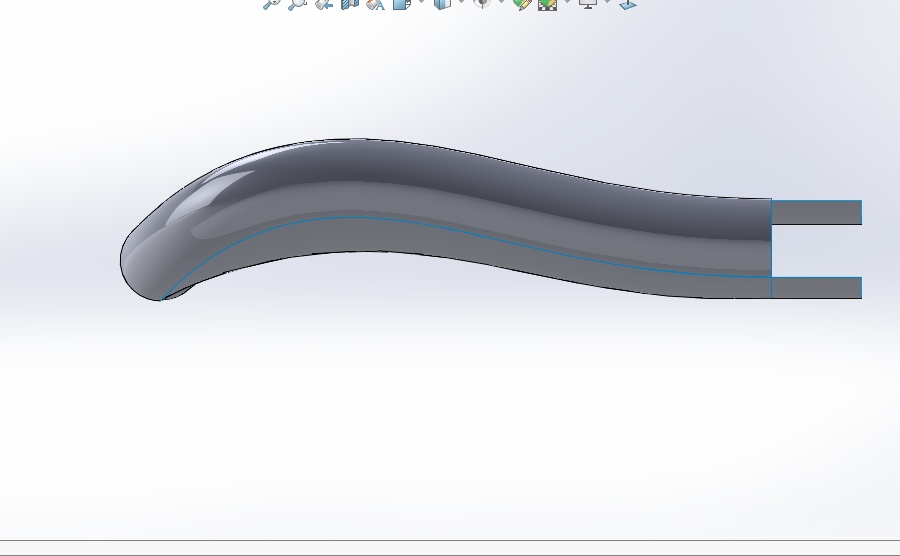Viewport: 900px width, 556px height.
Task: Open the Apply Scene icon
Action: [x=548, y=3]
